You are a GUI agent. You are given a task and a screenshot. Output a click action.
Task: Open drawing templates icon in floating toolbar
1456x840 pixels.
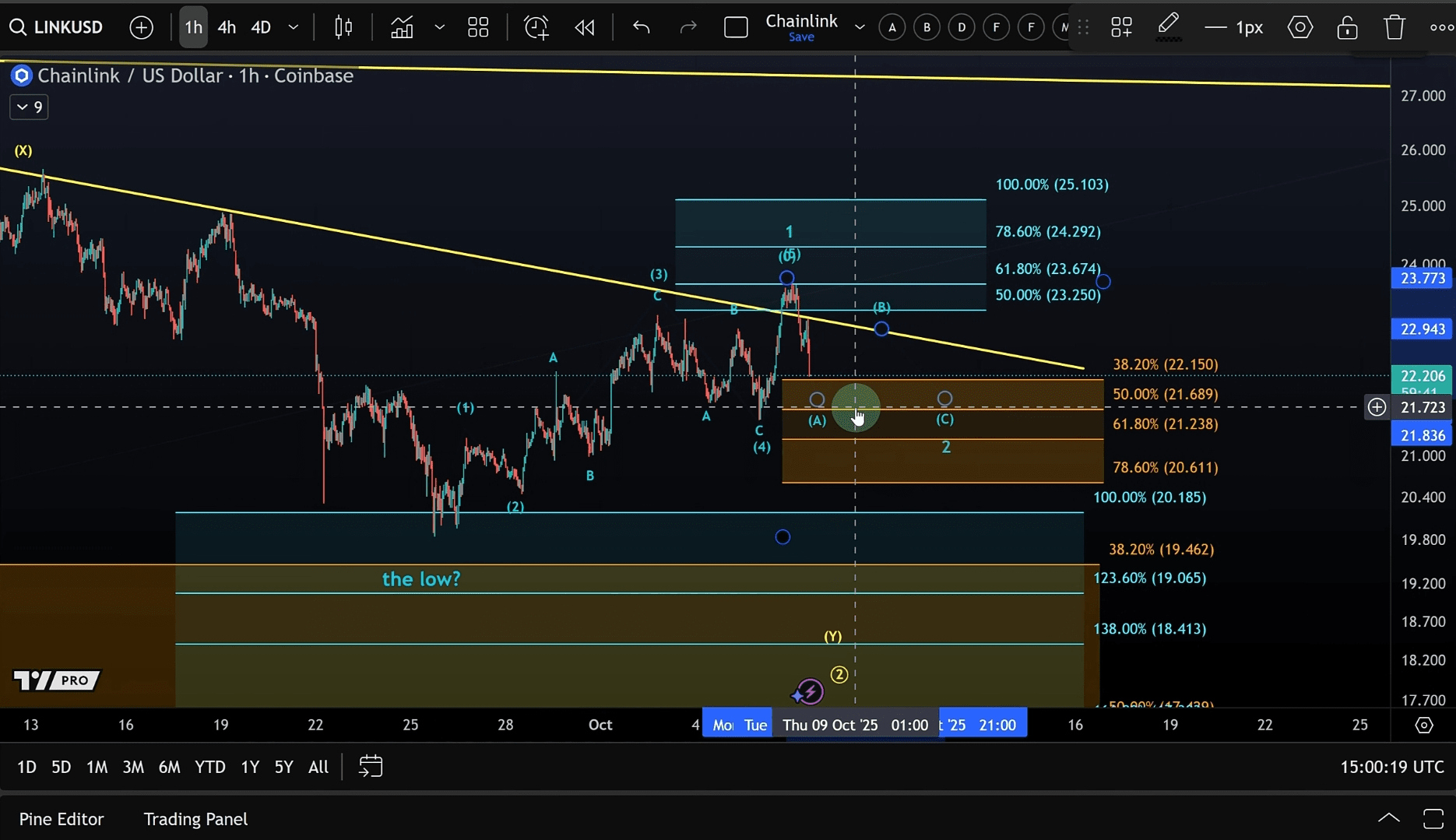[1122, 27]
